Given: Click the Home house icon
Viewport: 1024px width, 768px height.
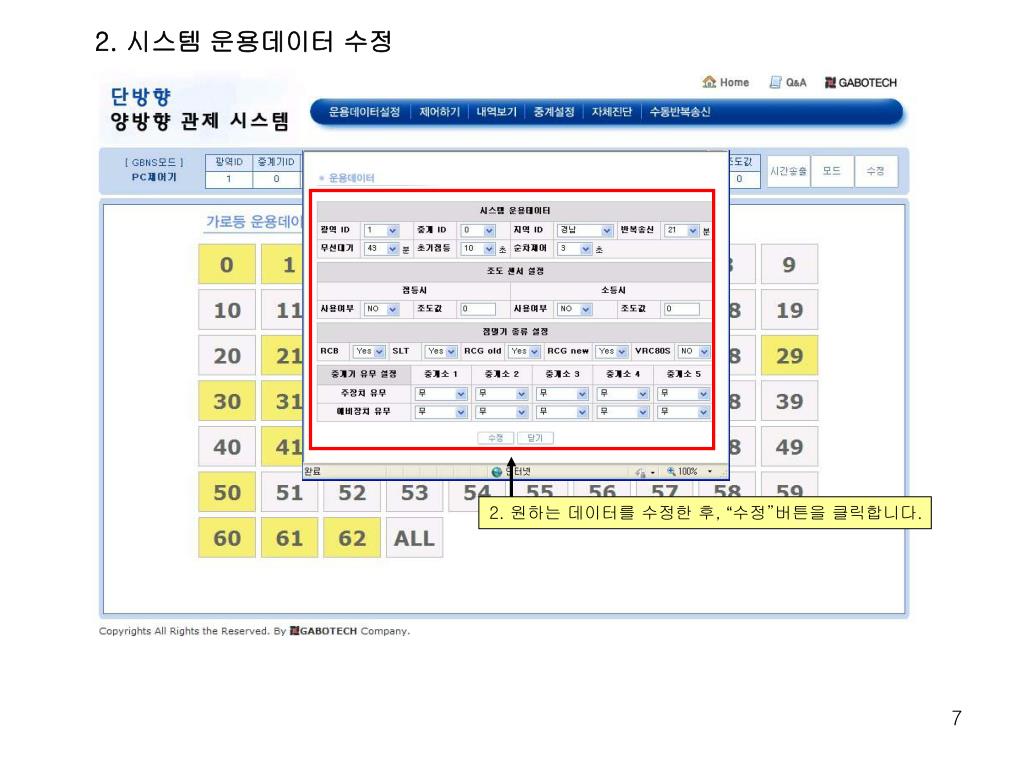Looking at the screenshot, I should pos(709,82).
